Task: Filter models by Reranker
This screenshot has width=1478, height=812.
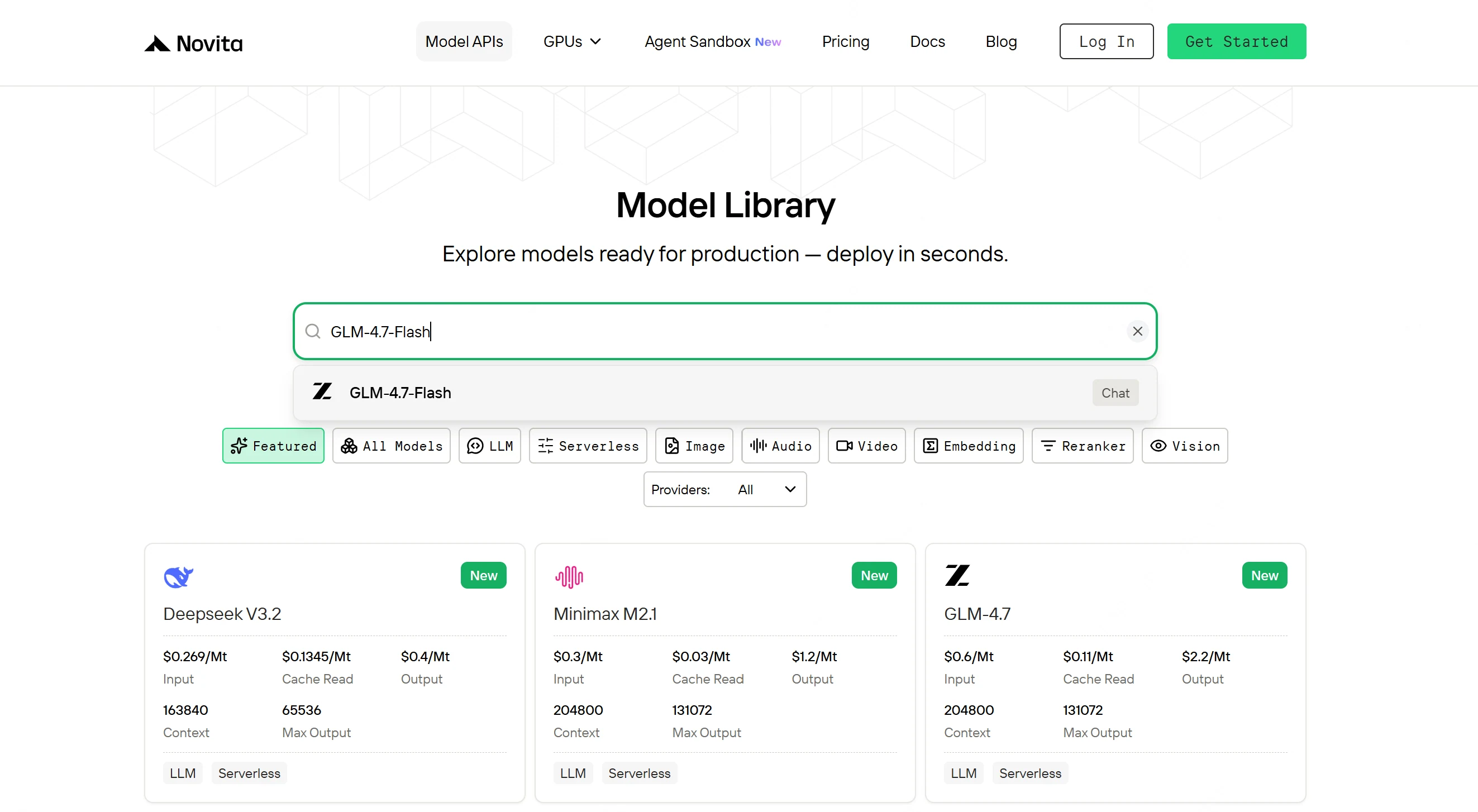Action: point(1082,446)
